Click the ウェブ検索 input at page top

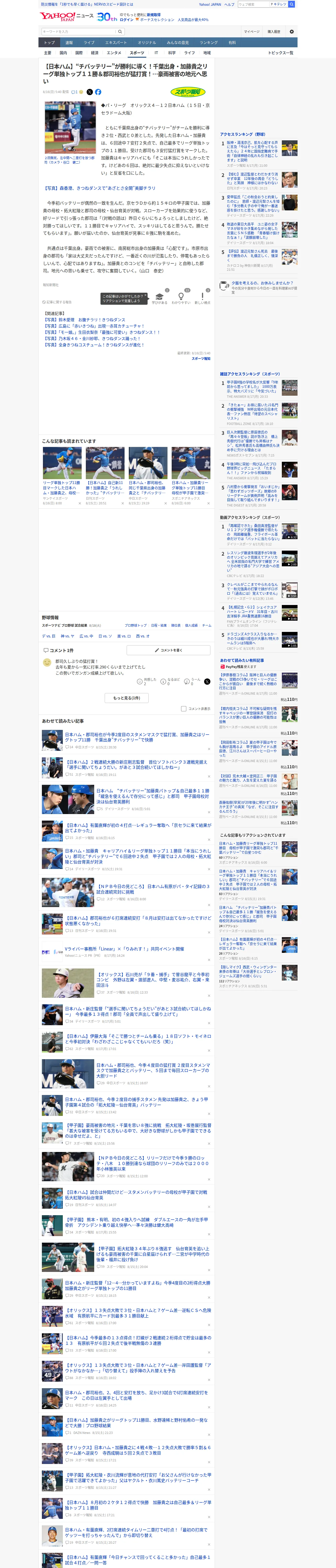[x=254, y=4]
